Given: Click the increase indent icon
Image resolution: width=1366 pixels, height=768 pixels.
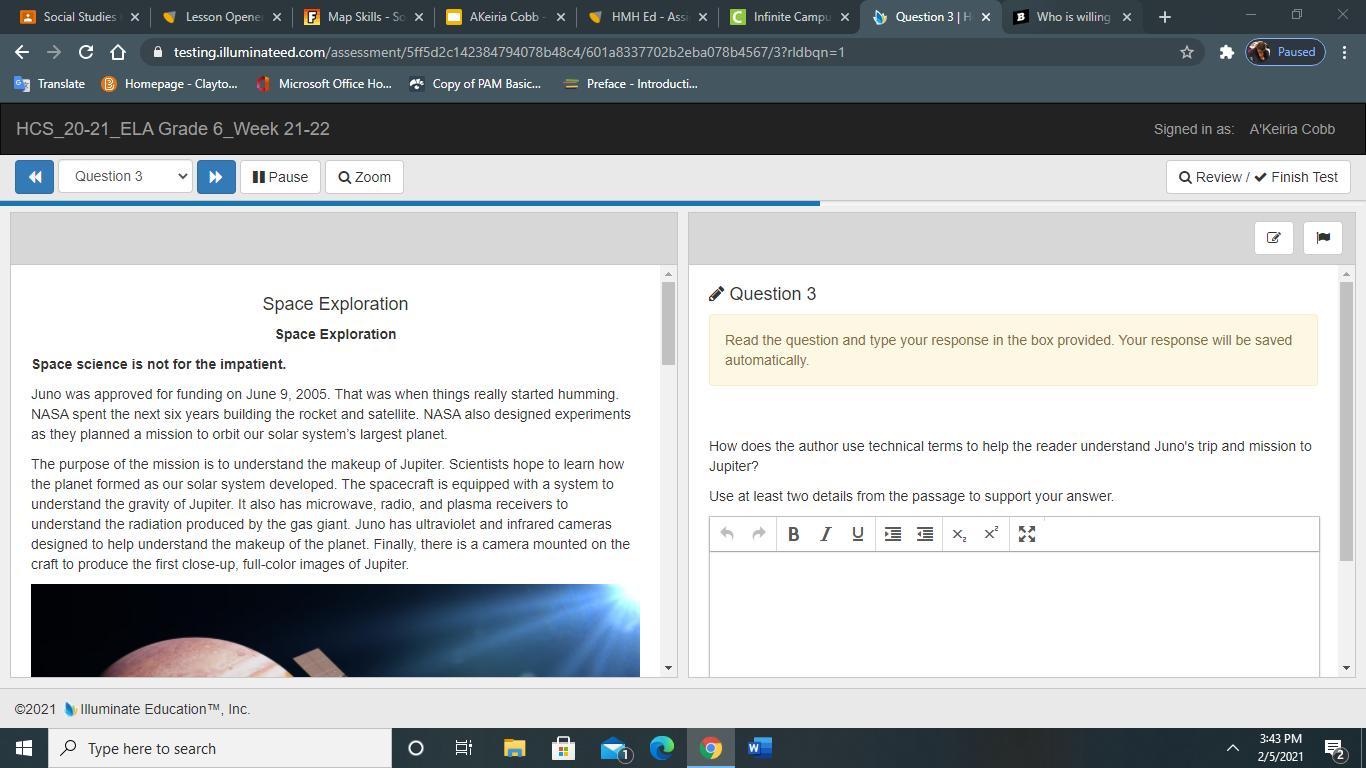Looking at the screenshot, I should pyautogui.click(x=893, y=534).
